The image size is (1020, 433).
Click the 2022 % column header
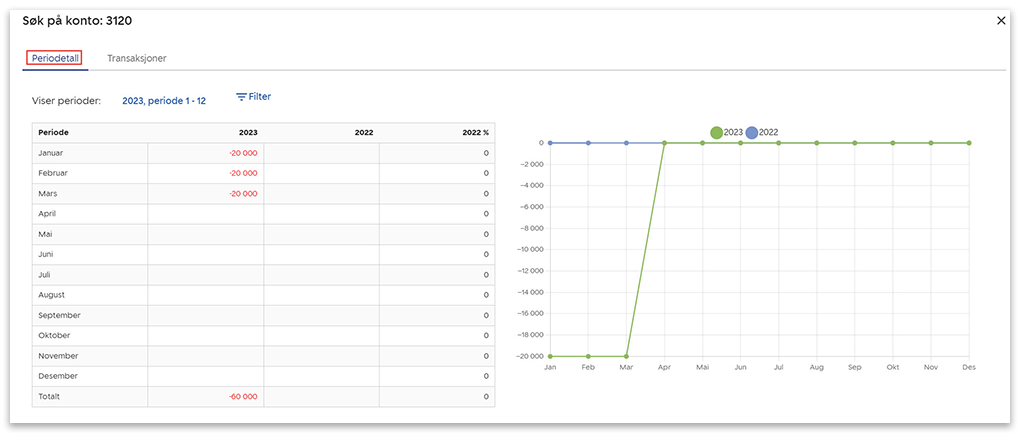[475, 132]
